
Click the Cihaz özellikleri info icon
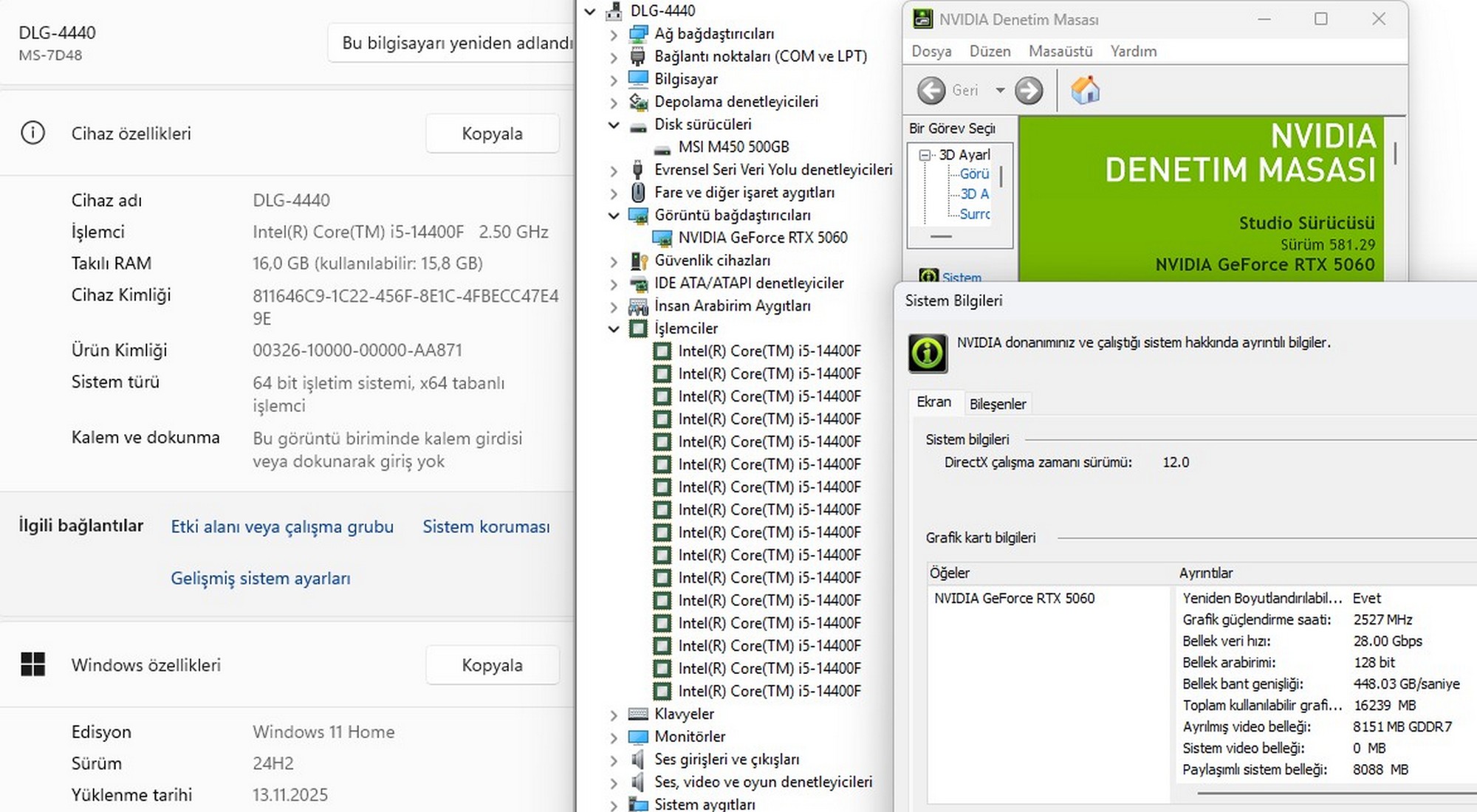coord(32,133)
